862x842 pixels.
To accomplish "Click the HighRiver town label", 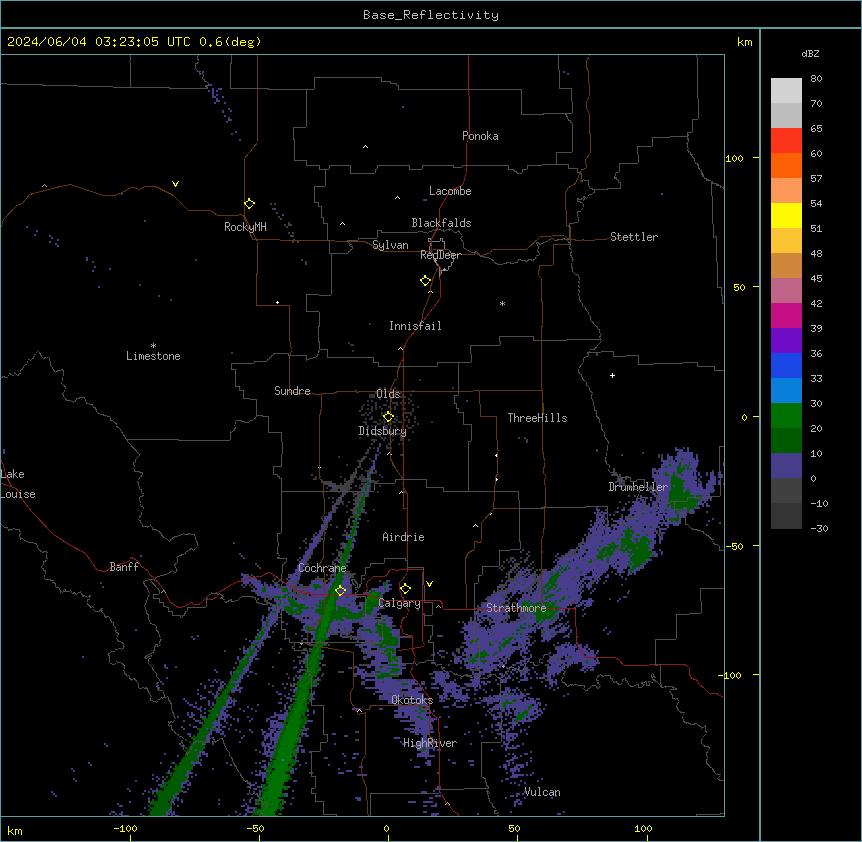I will (x=430, y=743).
